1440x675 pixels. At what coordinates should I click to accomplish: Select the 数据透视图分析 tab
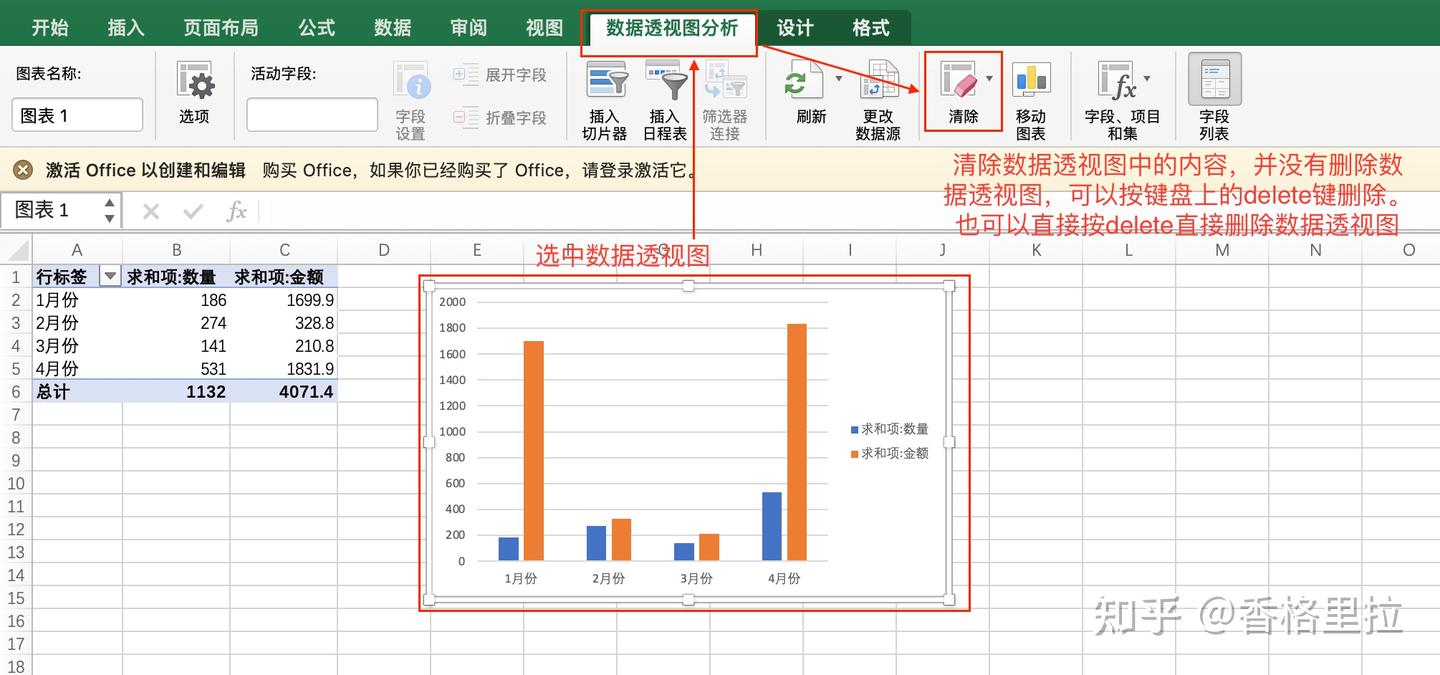(x=671, y=28)
